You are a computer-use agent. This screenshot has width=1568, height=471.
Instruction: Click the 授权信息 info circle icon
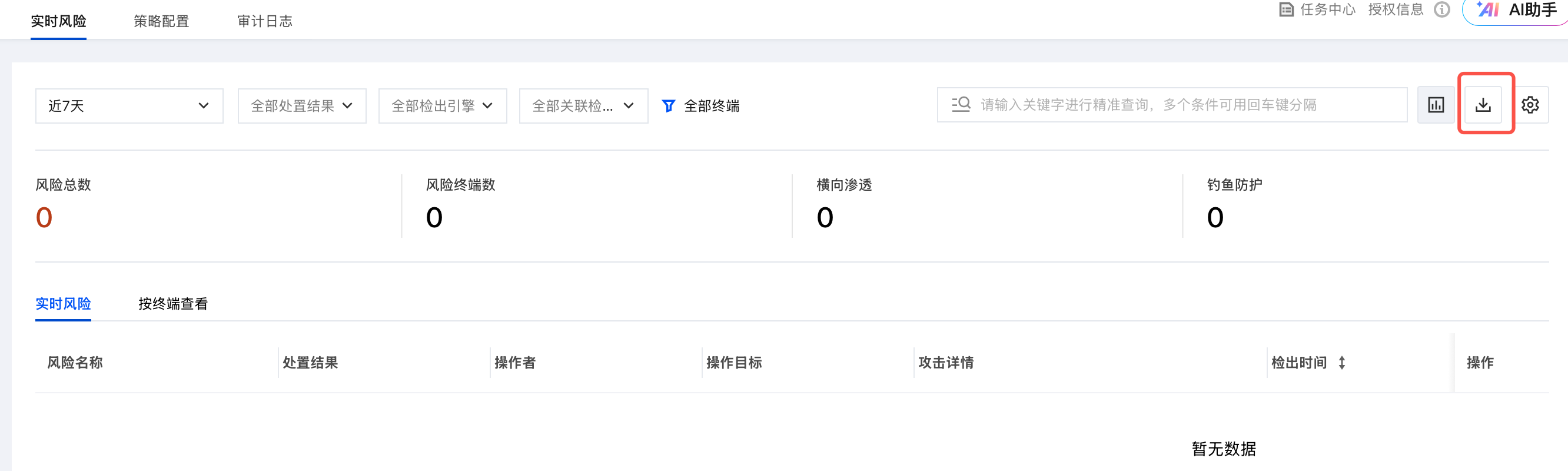coord(1442,10)
